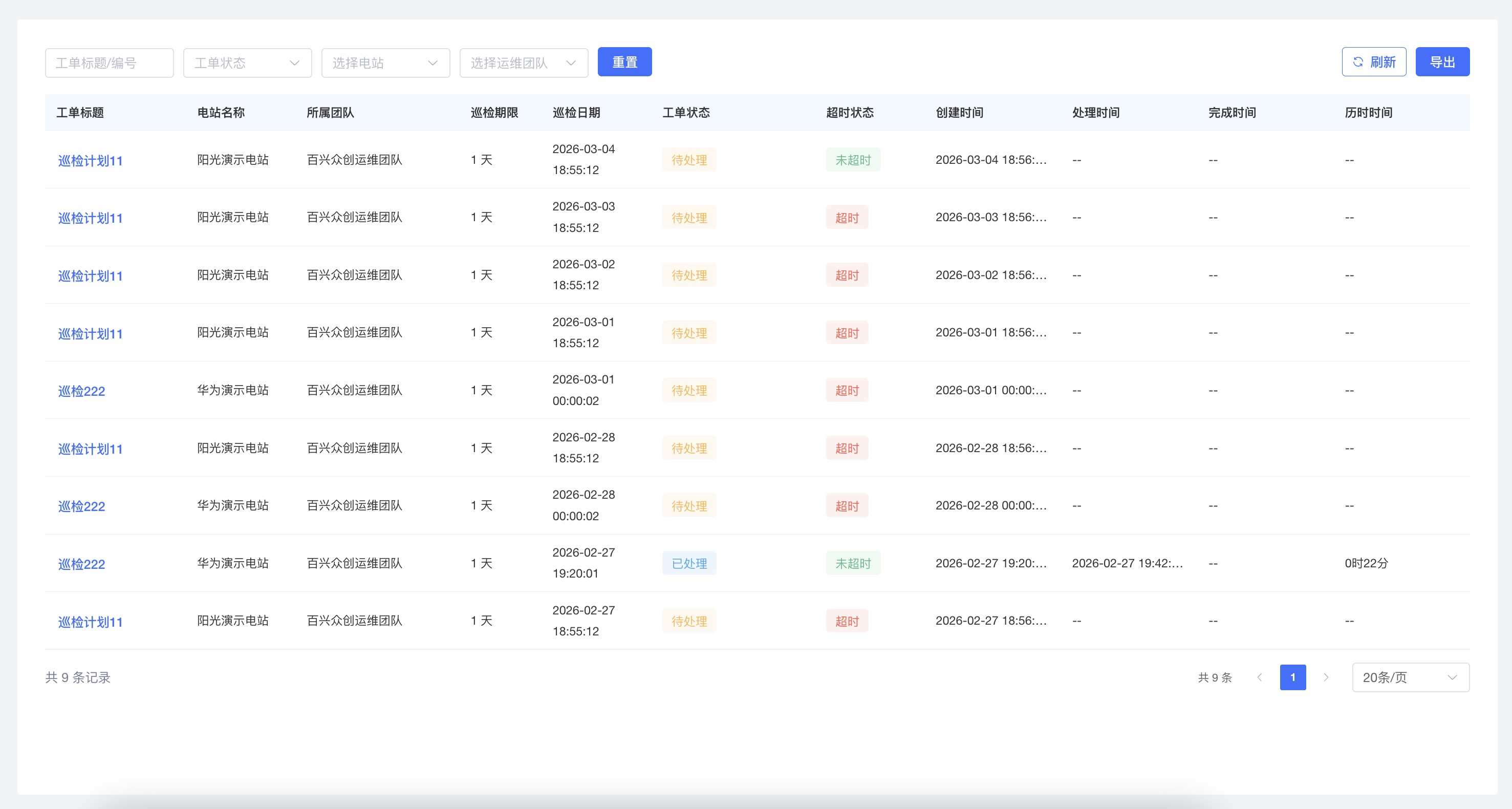Click the 未超时 tag in the first row
The width and height of the screenshot is (1512, 809).
[x=853, y=160]
